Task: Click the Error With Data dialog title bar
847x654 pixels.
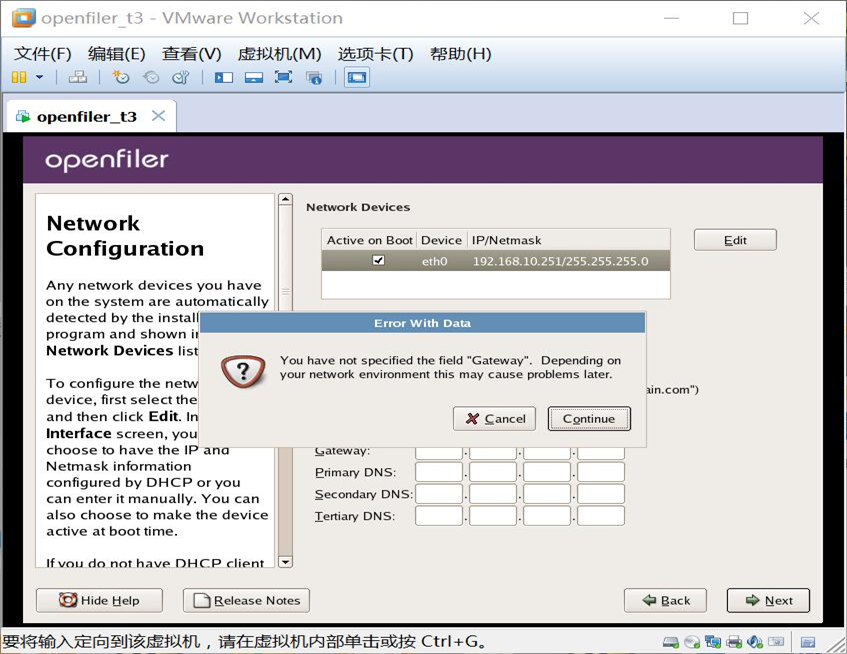Action: pyautogui.click(x=422, y=323)
